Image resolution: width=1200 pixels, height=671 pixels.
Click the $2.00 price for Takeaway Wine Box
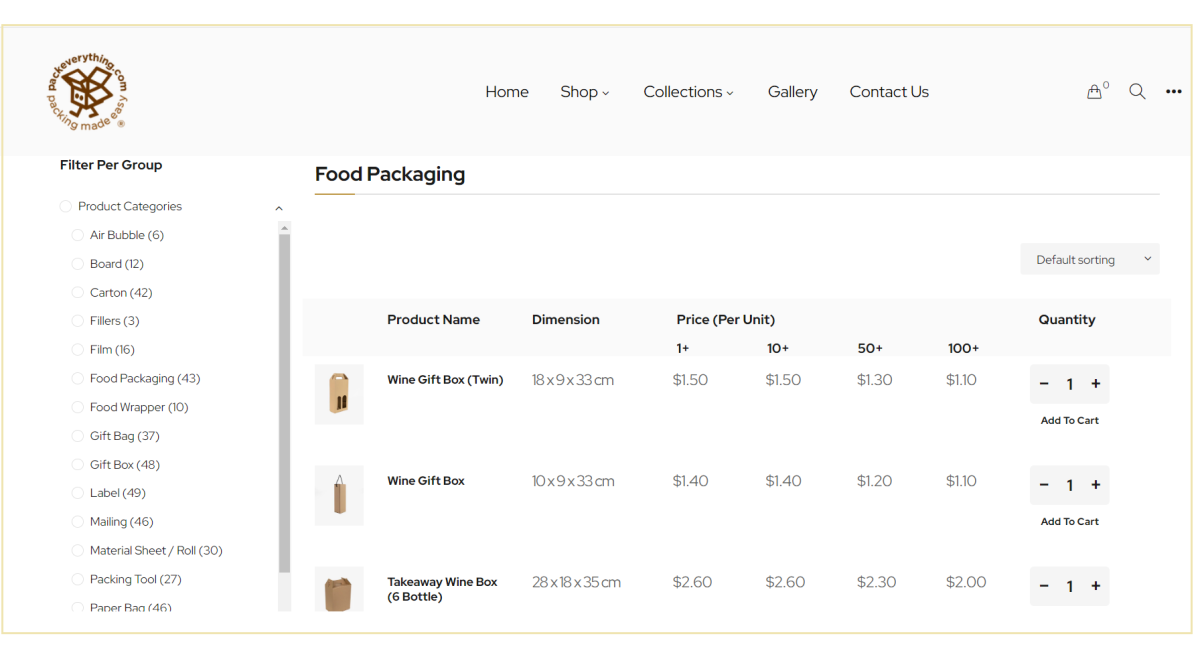pos(966,582)
